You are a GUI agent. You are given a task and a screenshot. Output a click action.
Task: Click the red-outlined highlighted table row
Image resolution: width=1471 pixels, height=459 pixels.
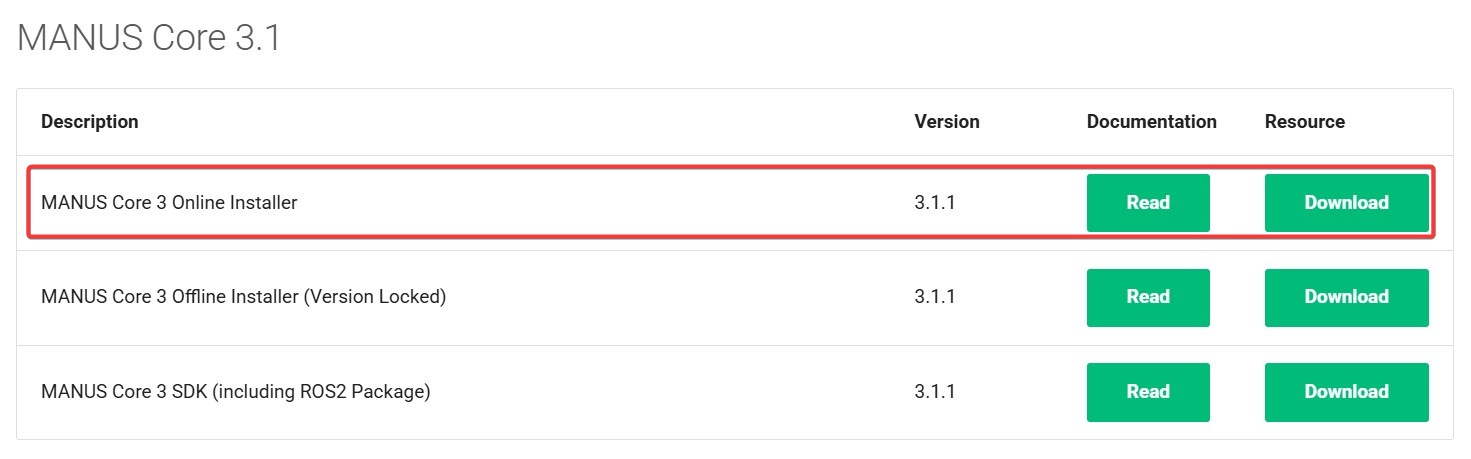coord(600,203)
